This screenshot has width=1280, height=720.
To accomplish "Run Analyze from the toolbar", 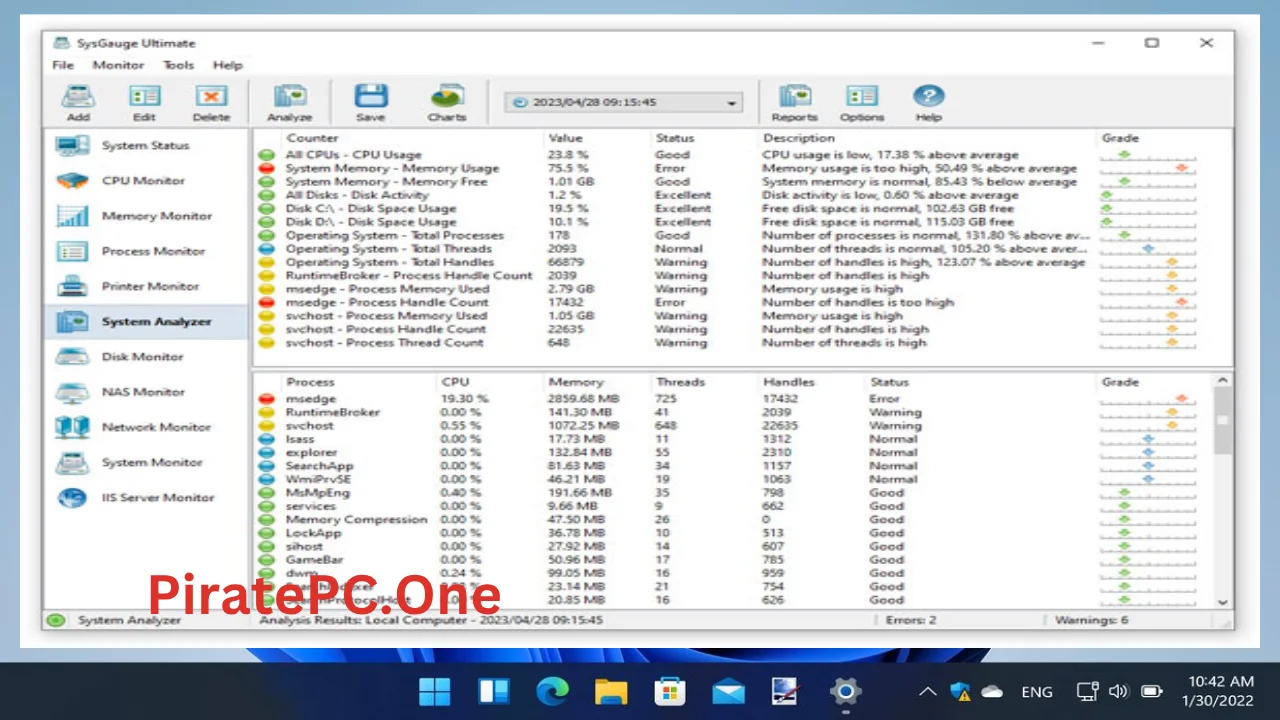I will coord(289,102).
